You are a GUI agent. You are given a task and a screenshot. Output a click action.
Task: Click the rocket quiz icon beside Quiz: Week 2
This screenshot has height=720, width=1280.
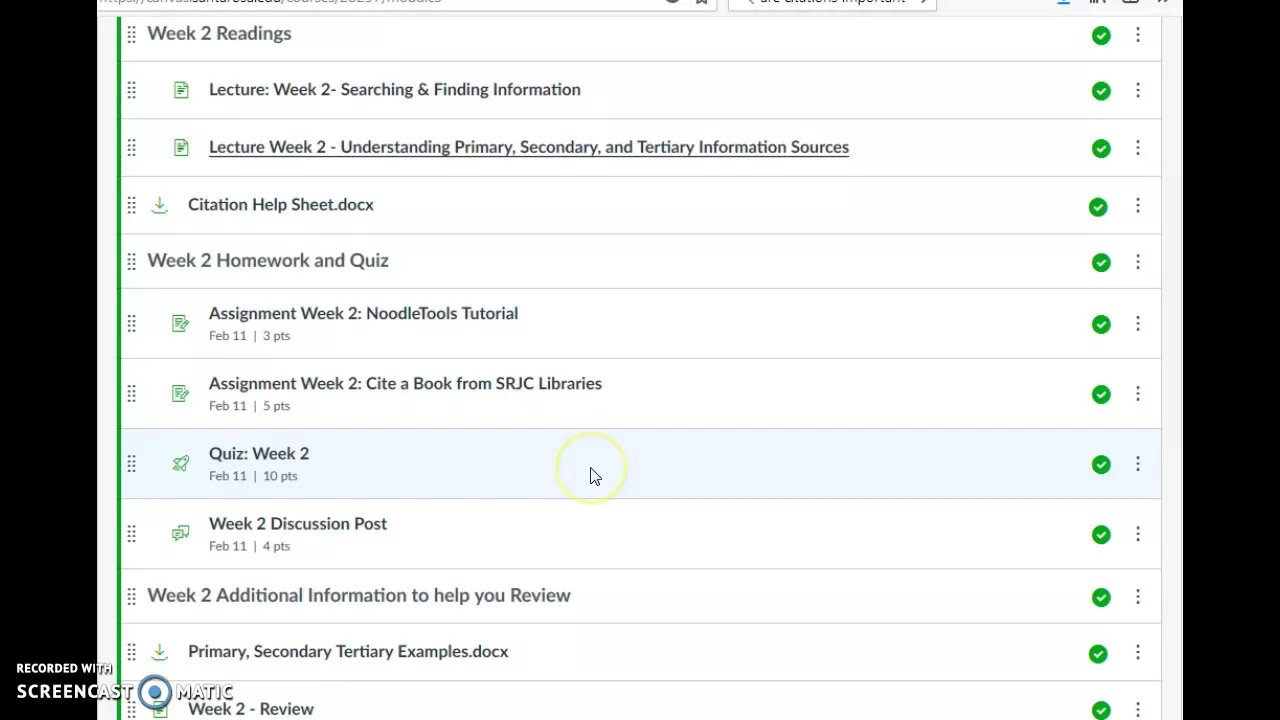(181, 464)
